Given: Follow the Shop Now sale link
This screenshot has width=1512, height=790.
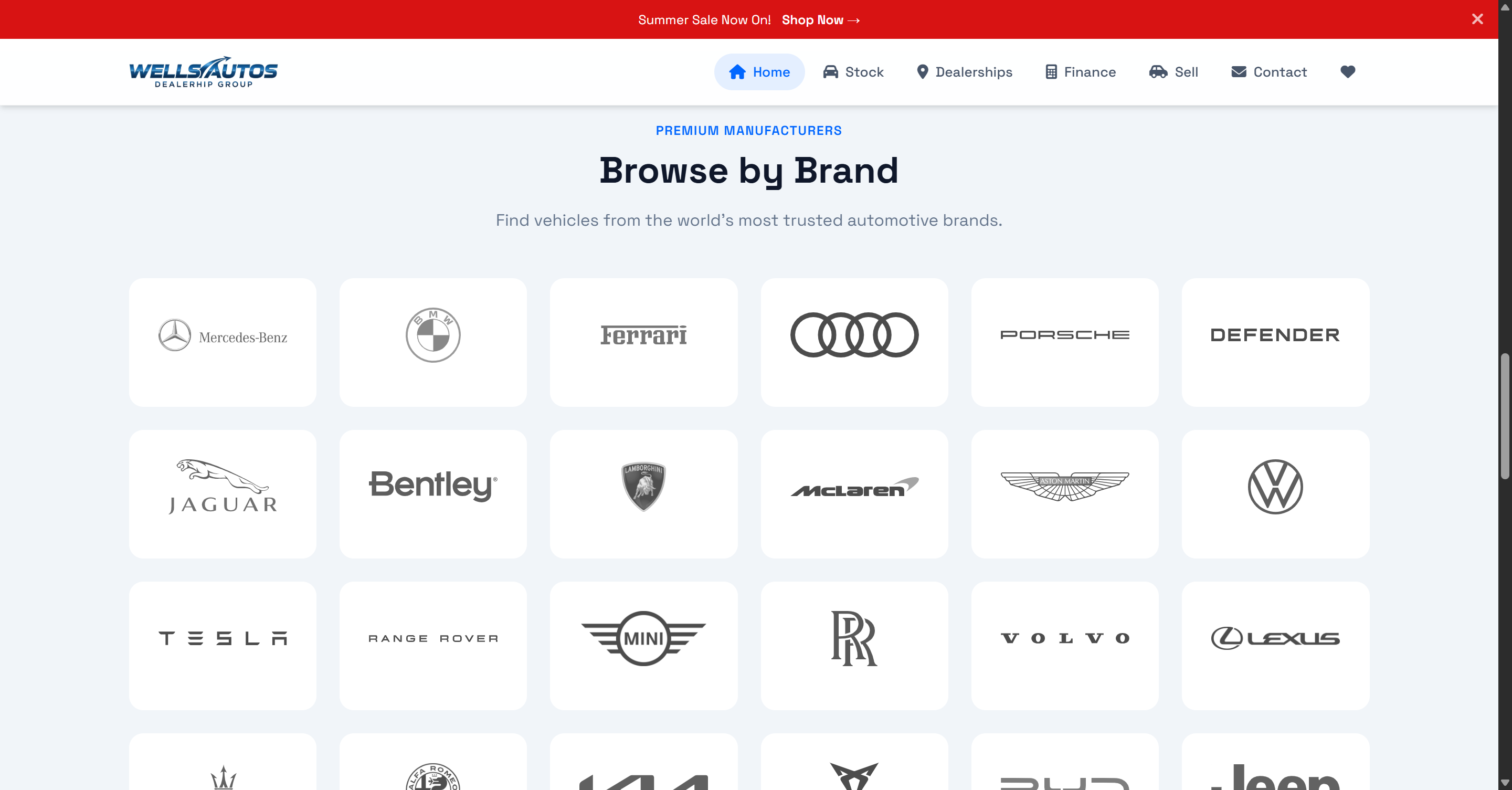Looking at the screenshot, I should pos(821,19).
